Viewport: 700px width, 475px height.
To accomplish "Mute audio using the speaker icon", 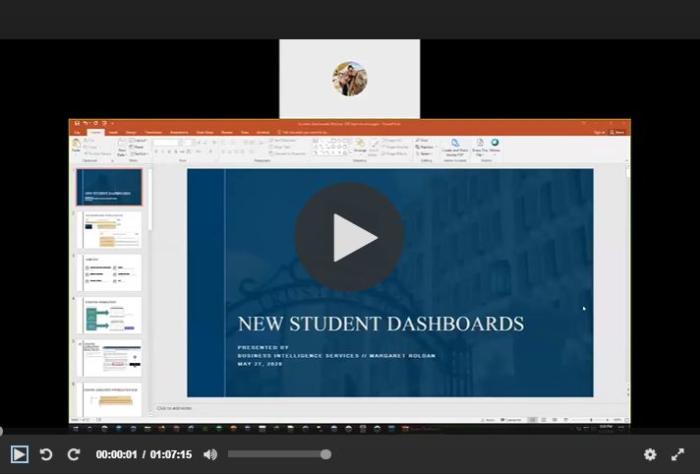I will tap(210, 454).
